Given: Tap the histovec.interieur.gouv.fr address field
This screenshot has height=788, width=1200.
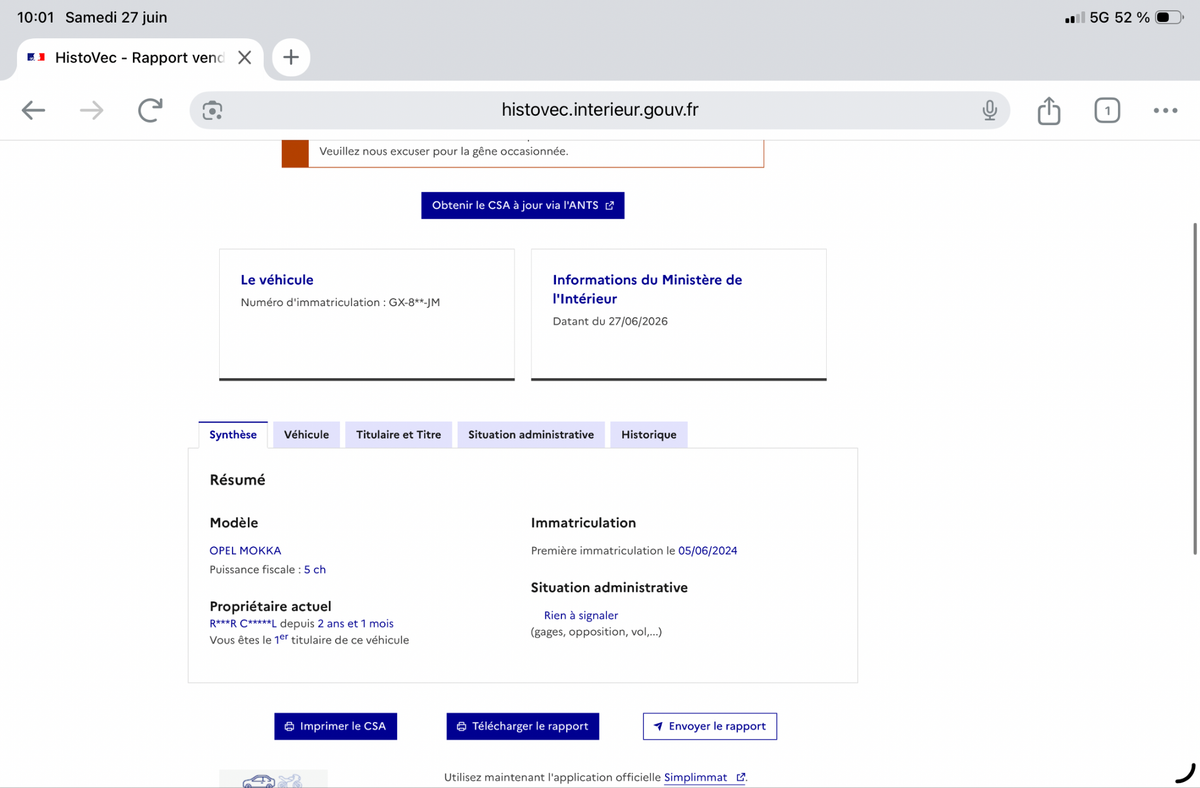Looking at the screenshot, I should point(600,110).
